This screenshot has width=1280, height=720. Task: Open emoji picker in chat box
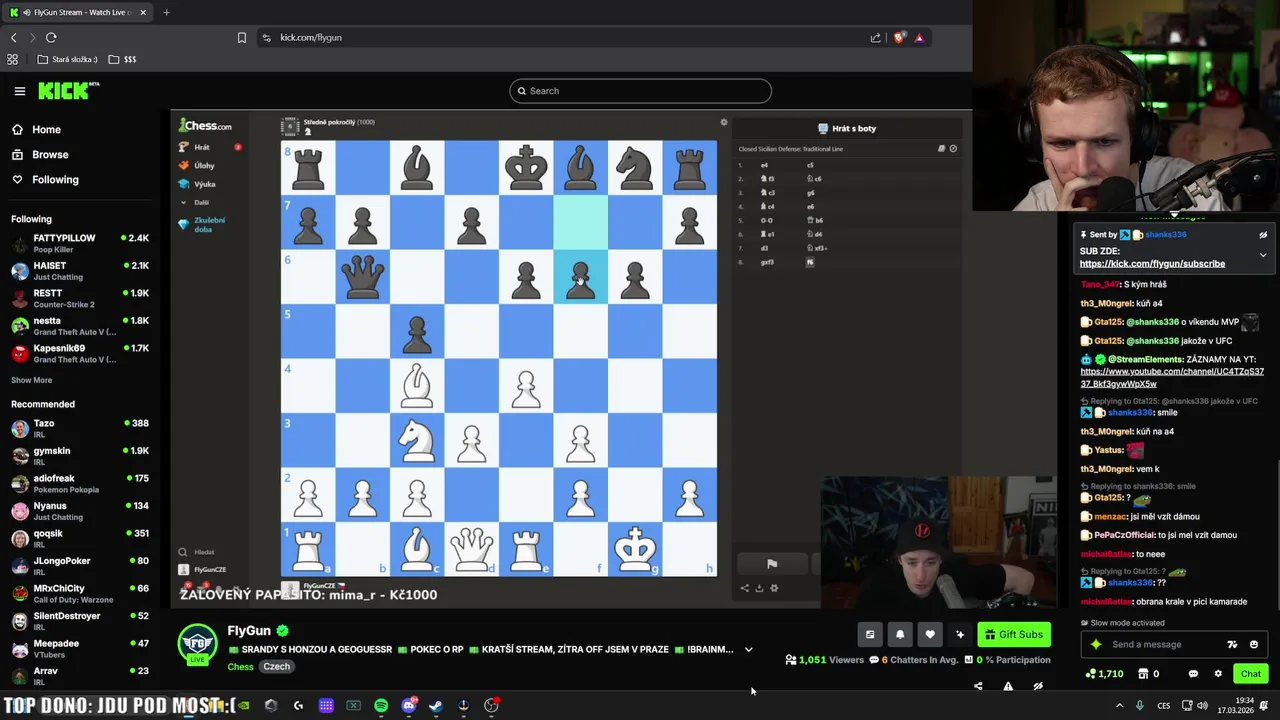point(1254,644)
